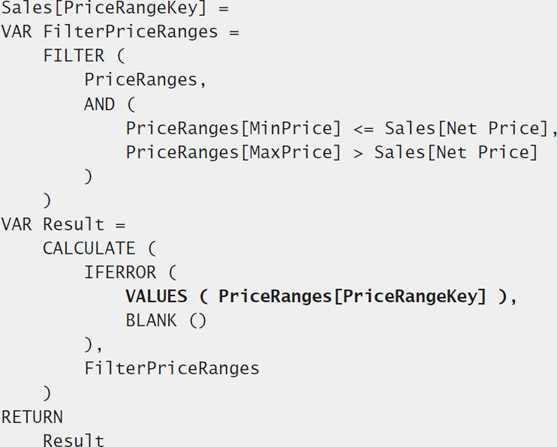Image resolution: width=557 pixels, height=447 pixels.
Task: Click the greater-than operator on MaxPrice line
Action: (x=358, y=154)
